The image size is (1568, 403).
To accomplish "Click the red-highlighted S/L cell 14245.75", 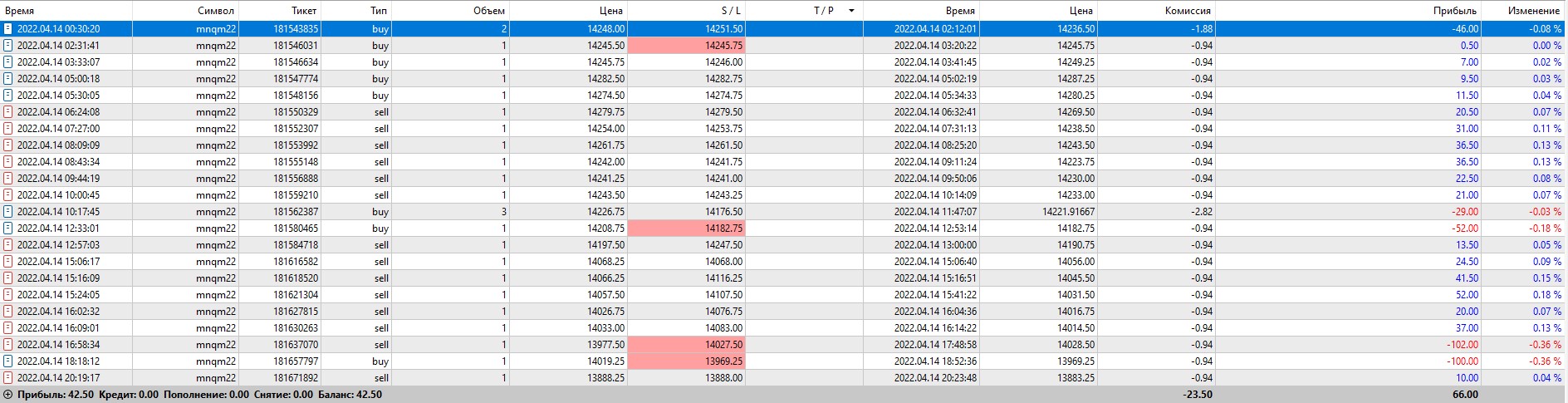I will point(686,46).
